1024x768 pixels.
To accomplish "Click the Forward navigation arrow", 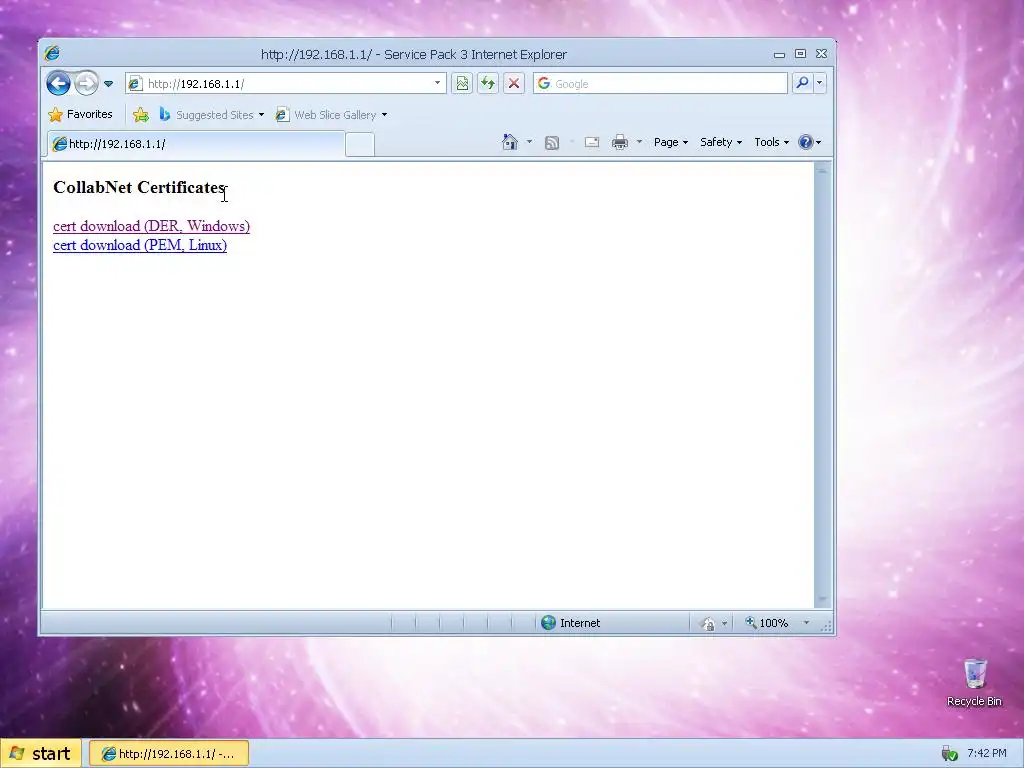I will point(86,84).
